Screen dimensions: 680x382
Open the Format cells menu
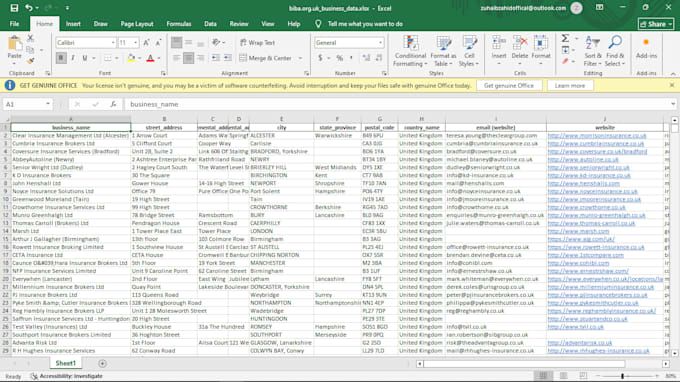tap(541, 50)
